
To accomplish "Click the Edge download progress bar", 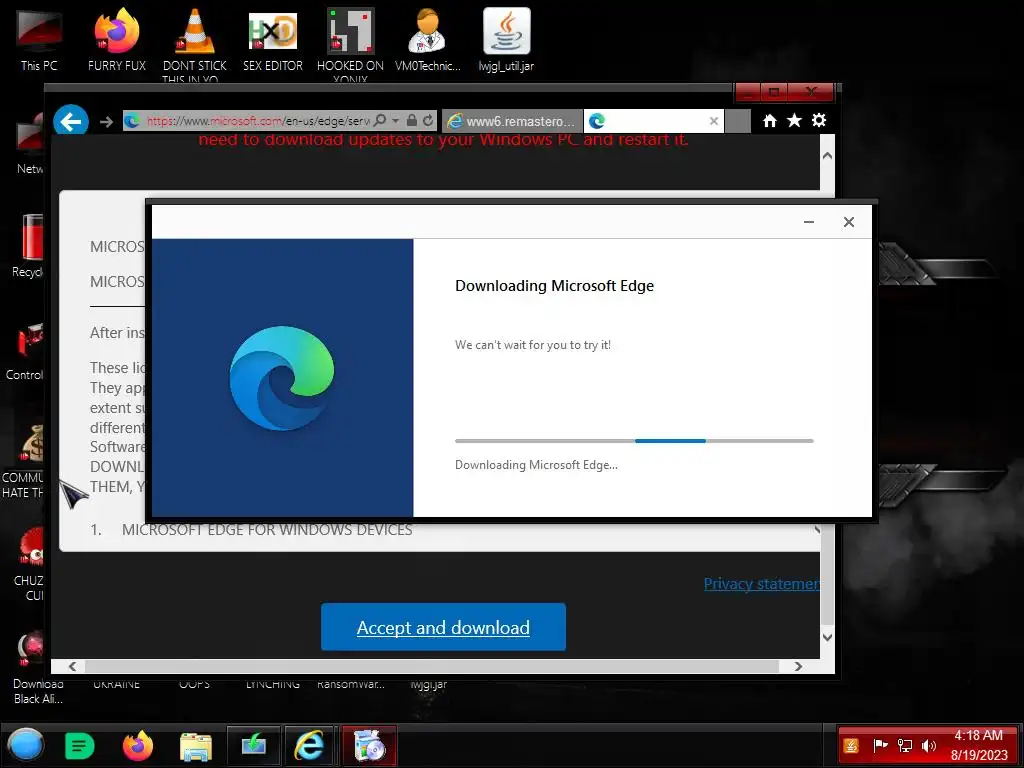I will point(634,441).
